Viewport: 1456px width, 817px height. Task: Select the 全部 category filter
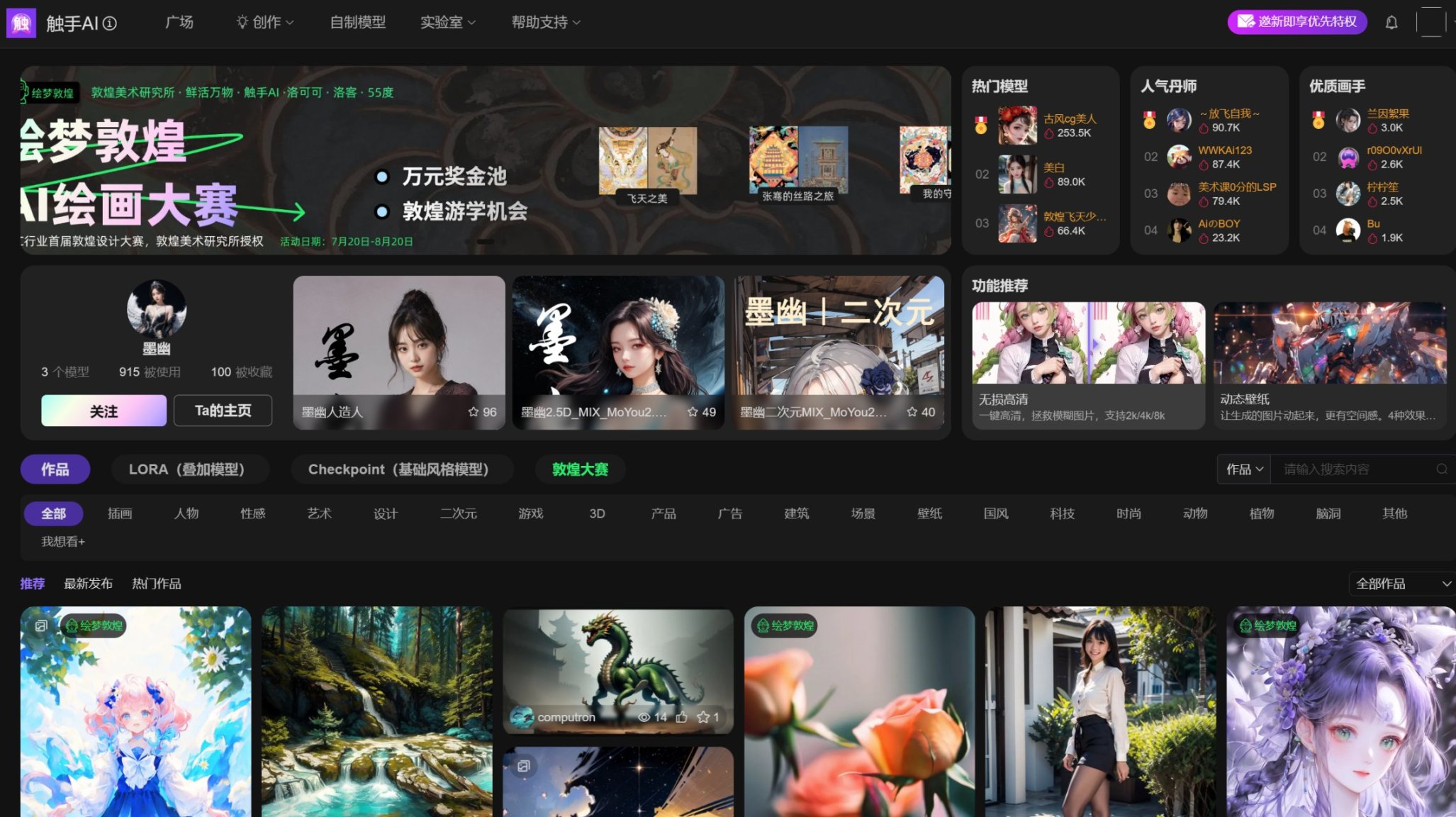(x=53, y=513)
